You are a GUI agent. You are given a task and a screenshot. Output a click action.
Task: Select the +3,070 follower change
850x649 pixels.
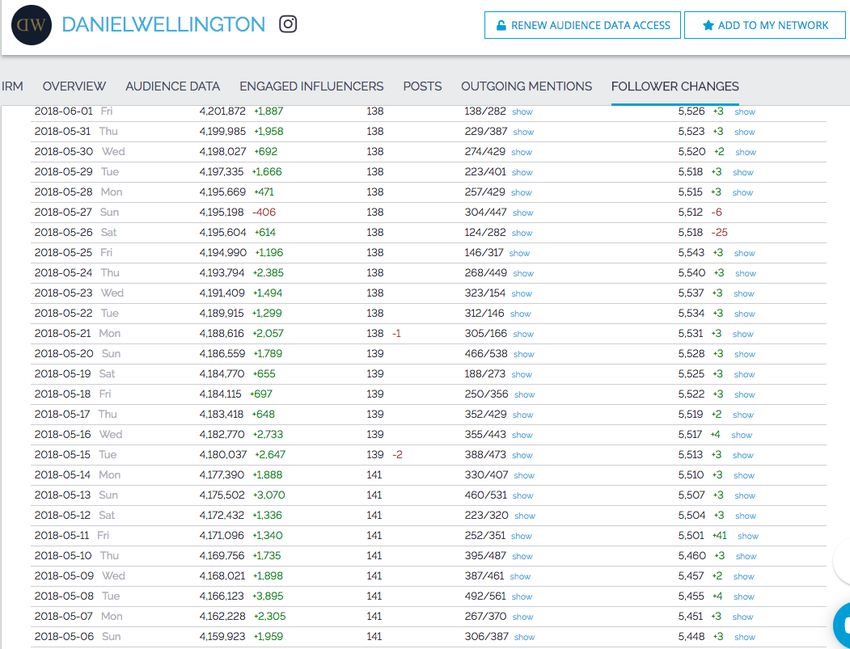(269, 495)
